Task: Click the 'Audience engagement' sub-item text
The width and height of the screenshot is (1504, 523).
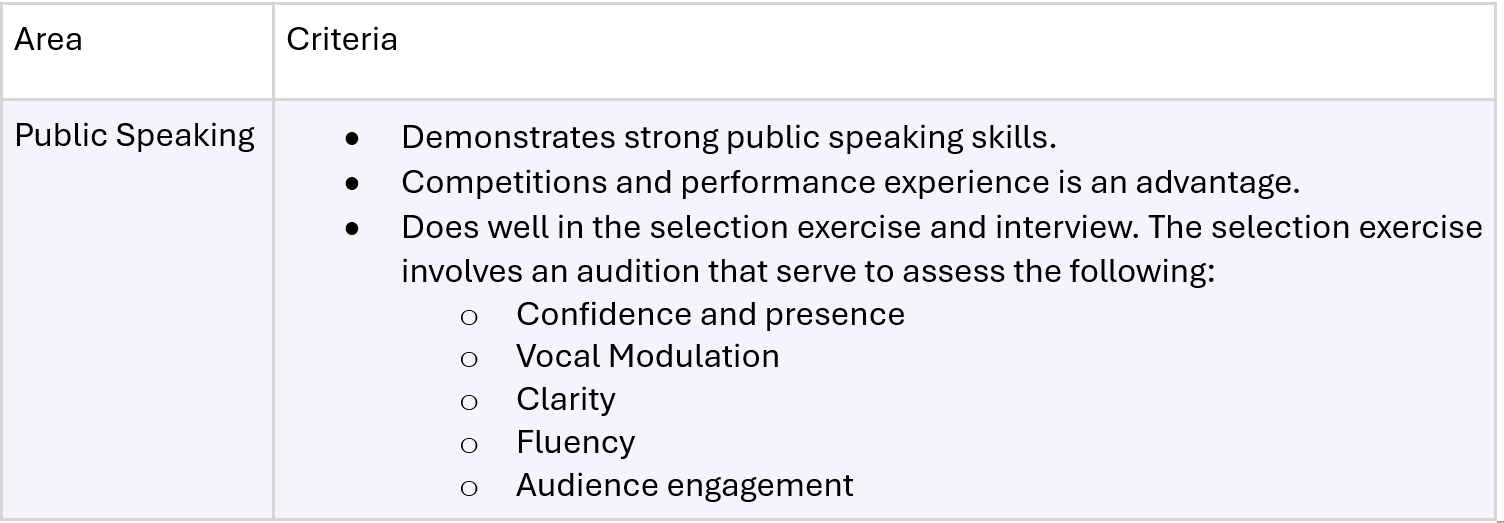Action: [684, 485]
